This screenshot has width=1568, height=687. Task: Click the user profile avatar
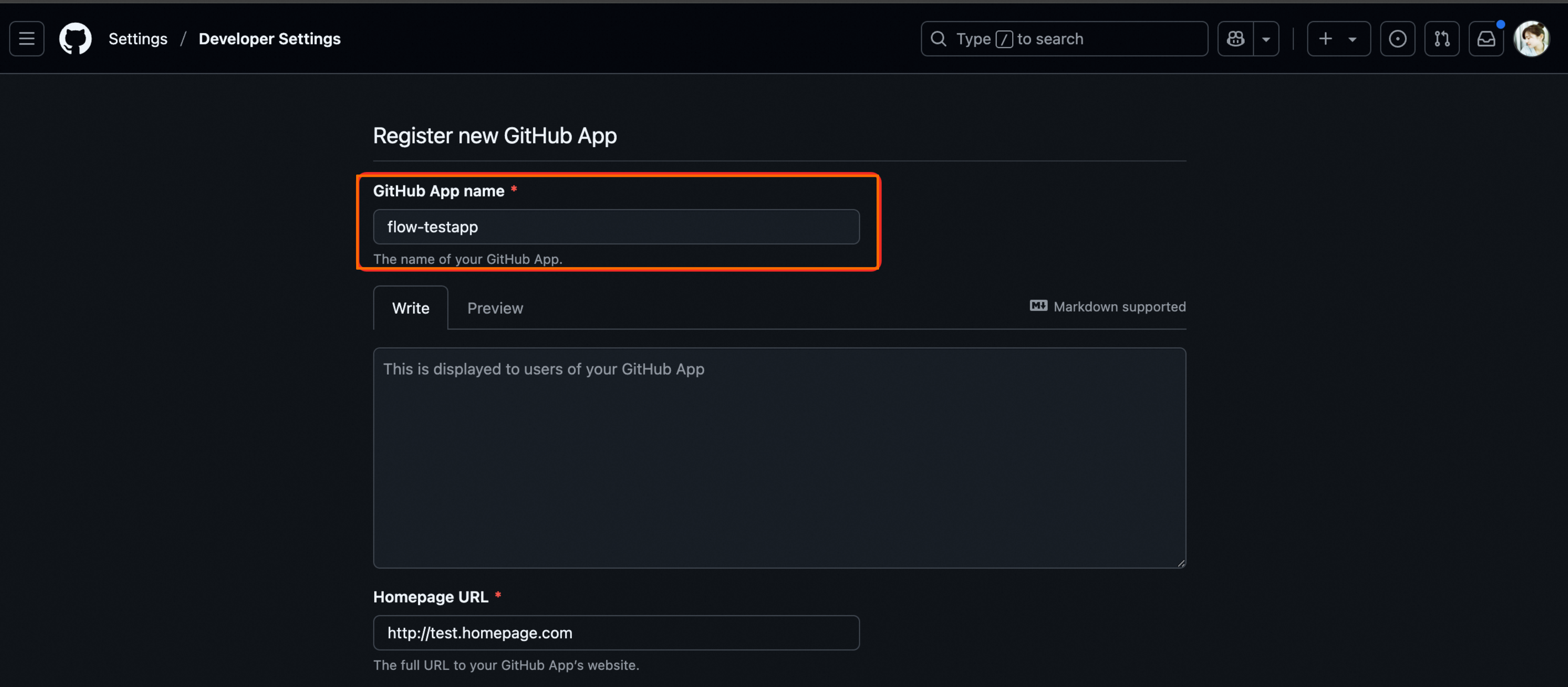pos(1531,39)
